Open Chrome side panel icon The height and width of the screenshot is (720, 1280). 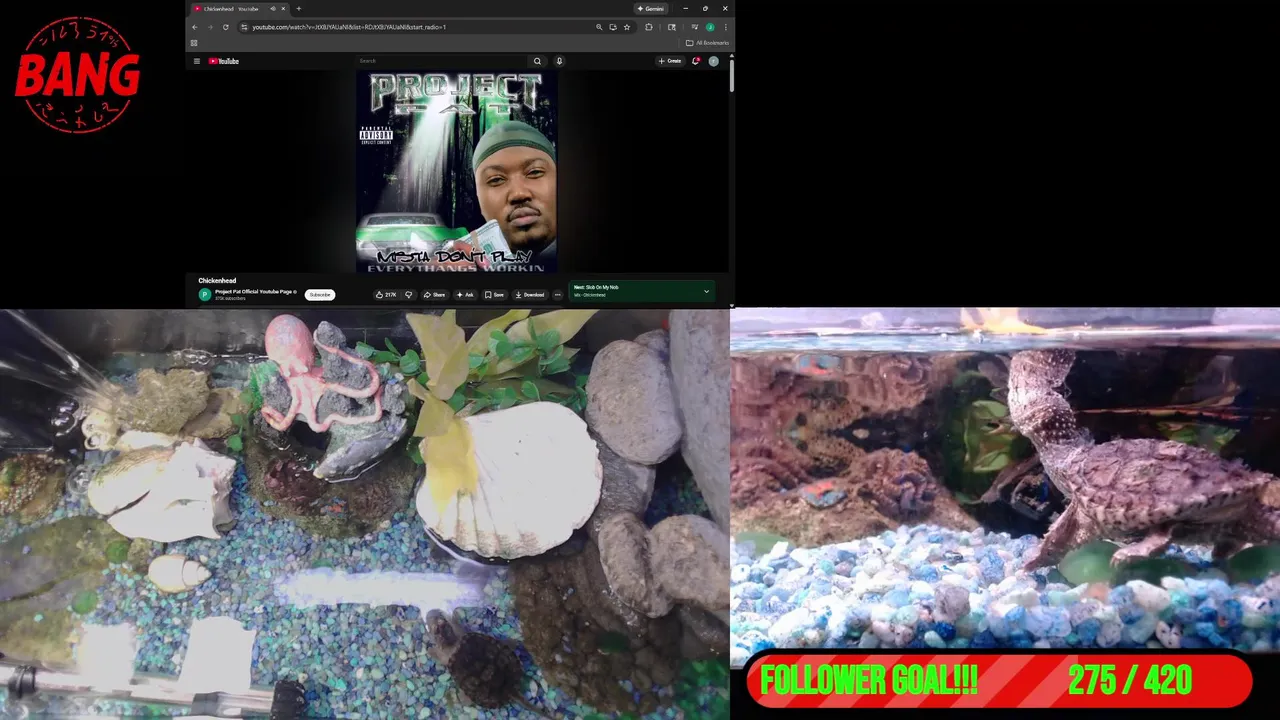click(672, 27)
